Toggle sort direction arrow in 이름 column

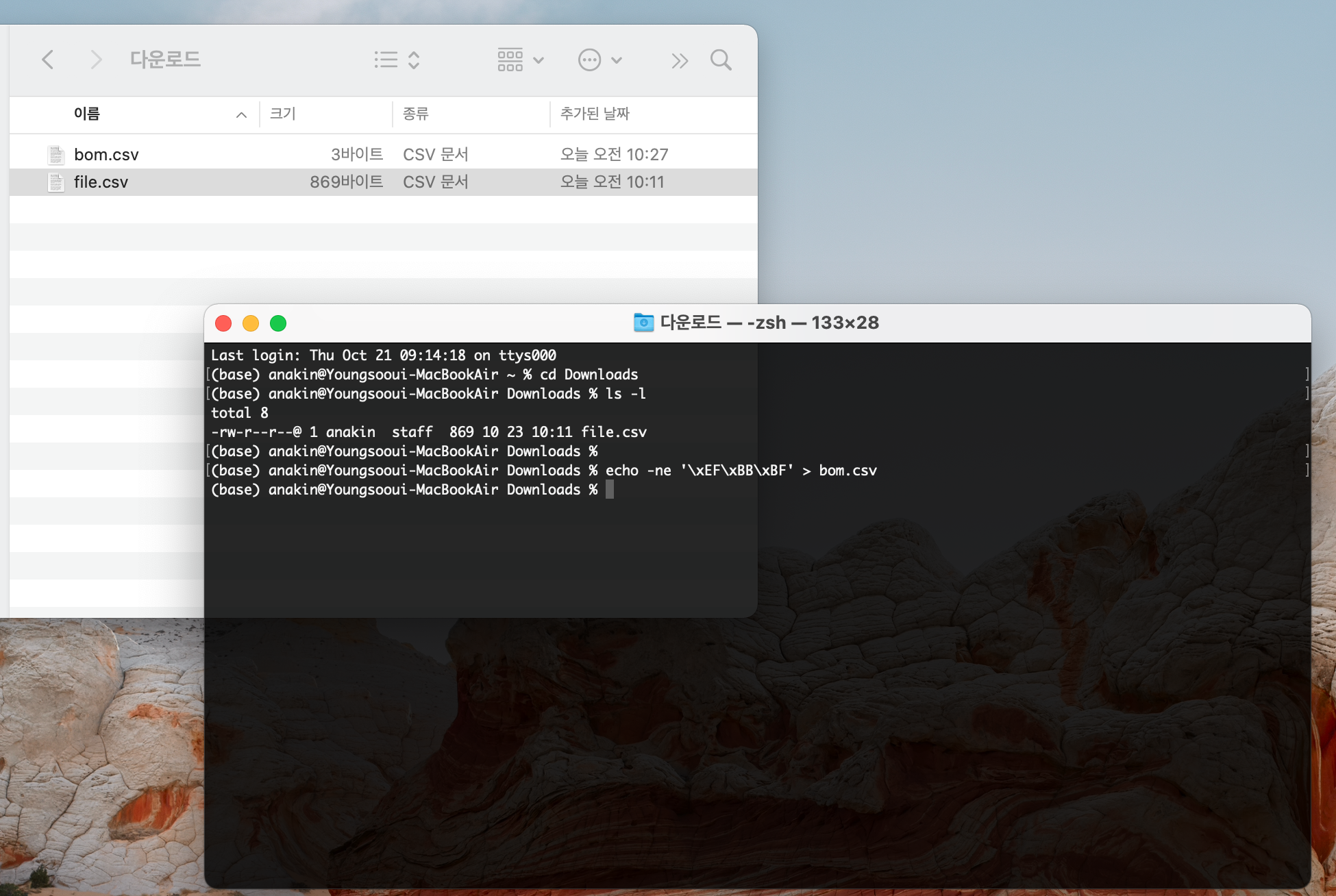(x=241, y=114)
